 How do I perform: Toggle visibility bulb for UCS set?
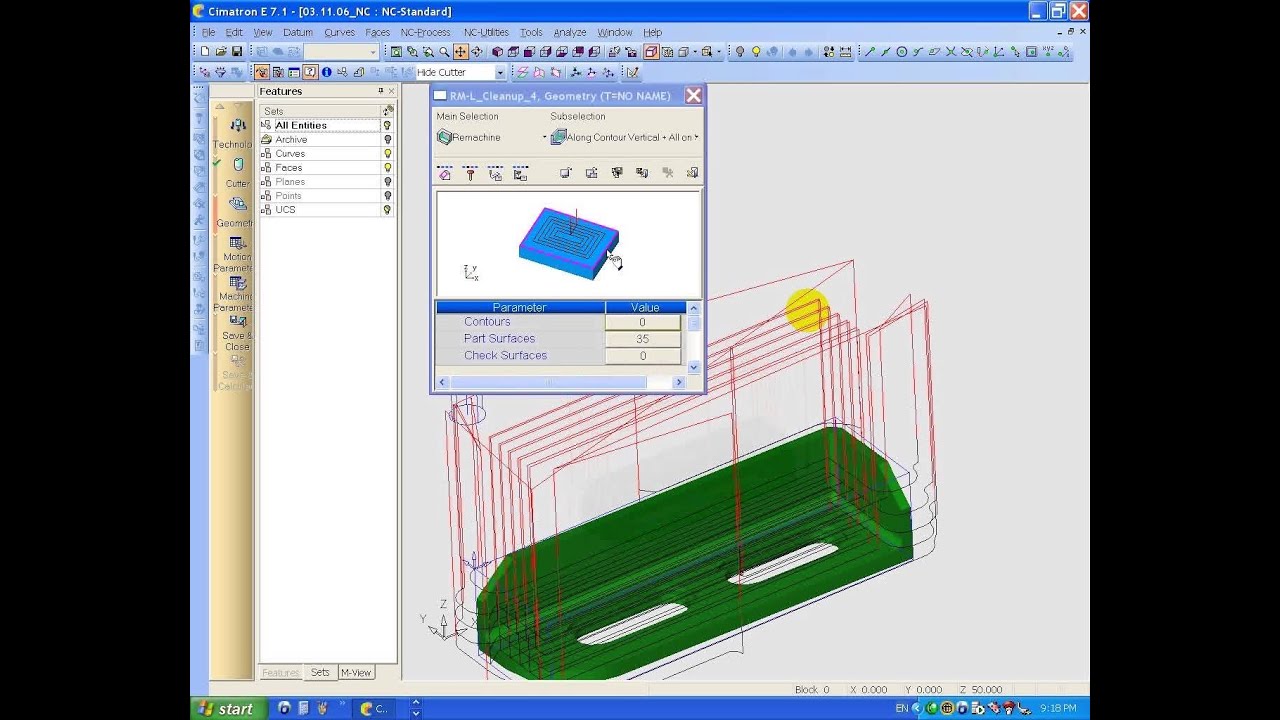(x=387, y=209)
